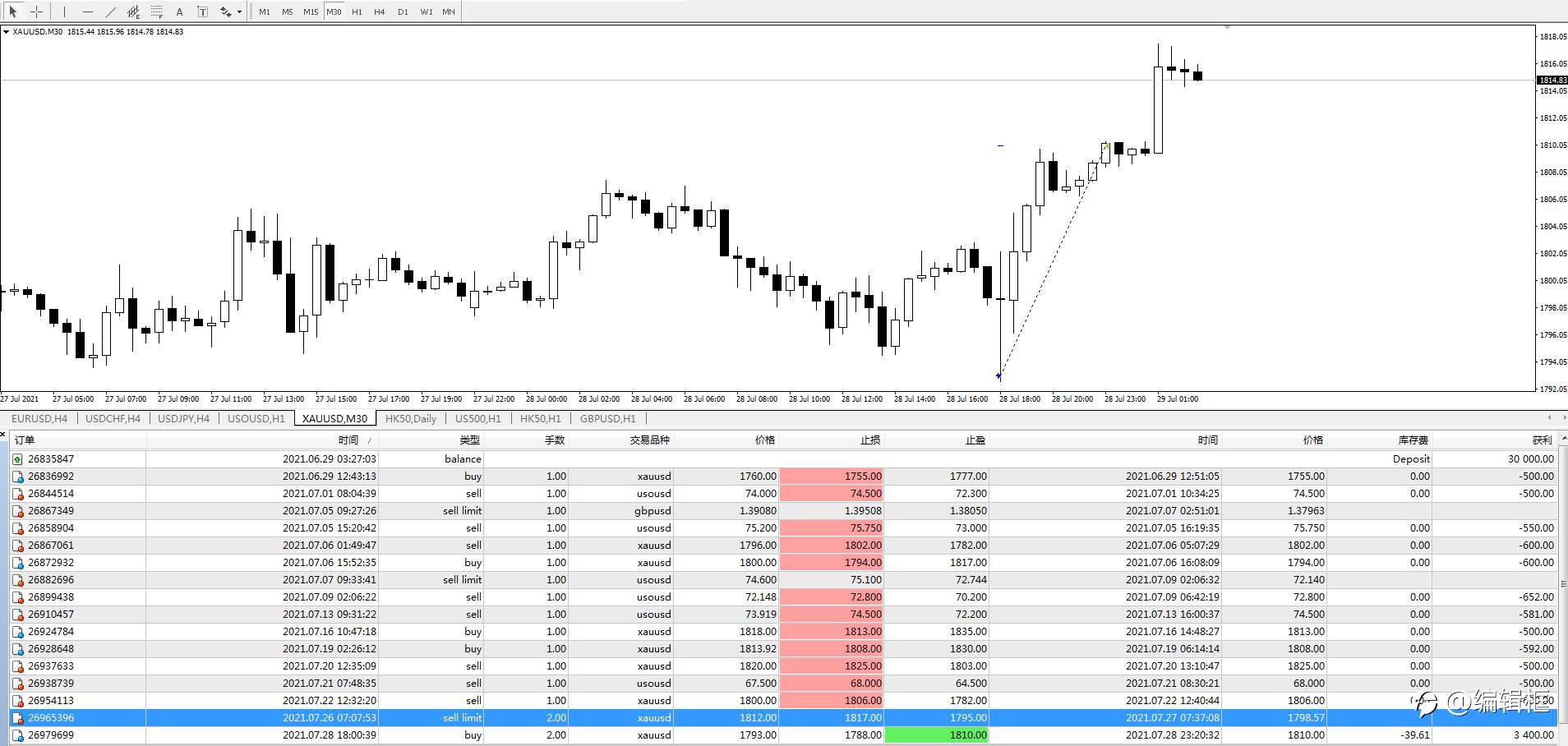The image size is (1568, 746).
Task: Open the US500,H1 chart tab
Action: 478,418
